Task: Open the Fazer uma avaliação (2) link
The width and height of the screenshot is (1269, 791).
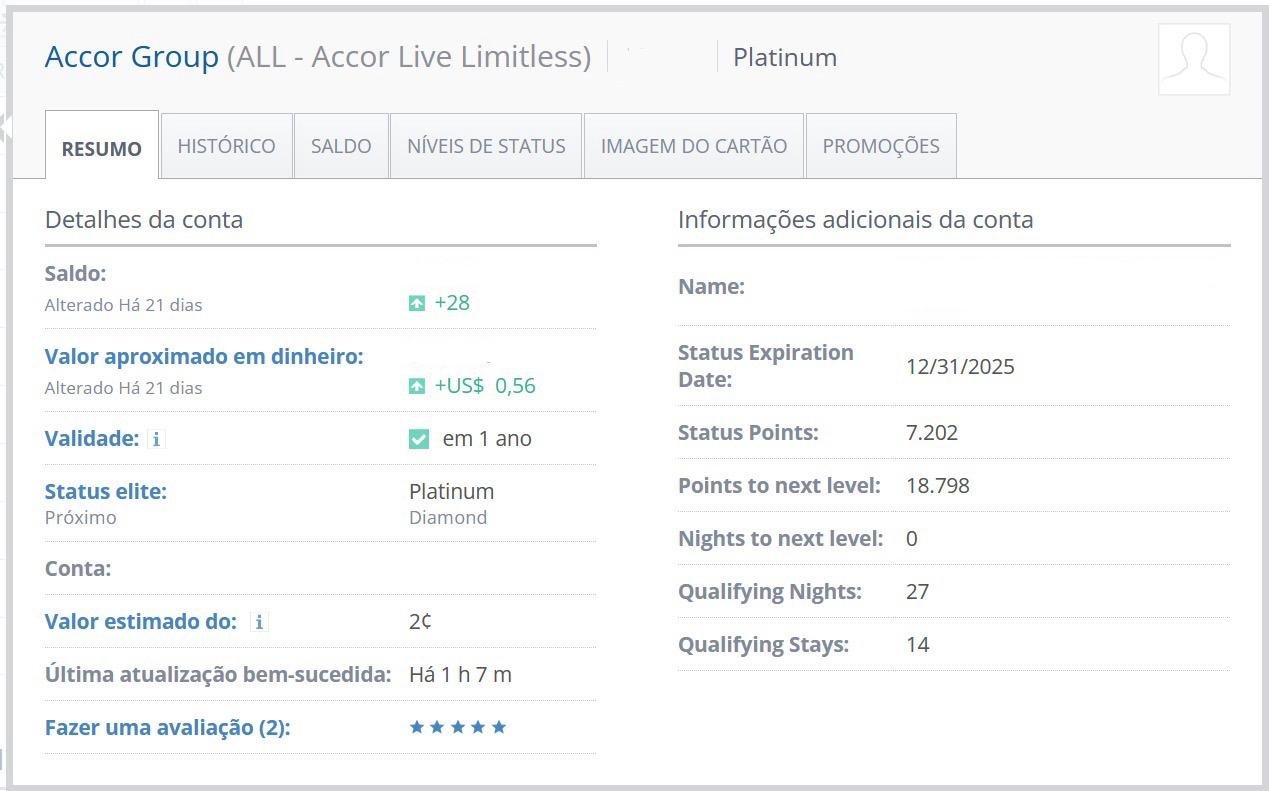Action: click(x=168, y=727)
